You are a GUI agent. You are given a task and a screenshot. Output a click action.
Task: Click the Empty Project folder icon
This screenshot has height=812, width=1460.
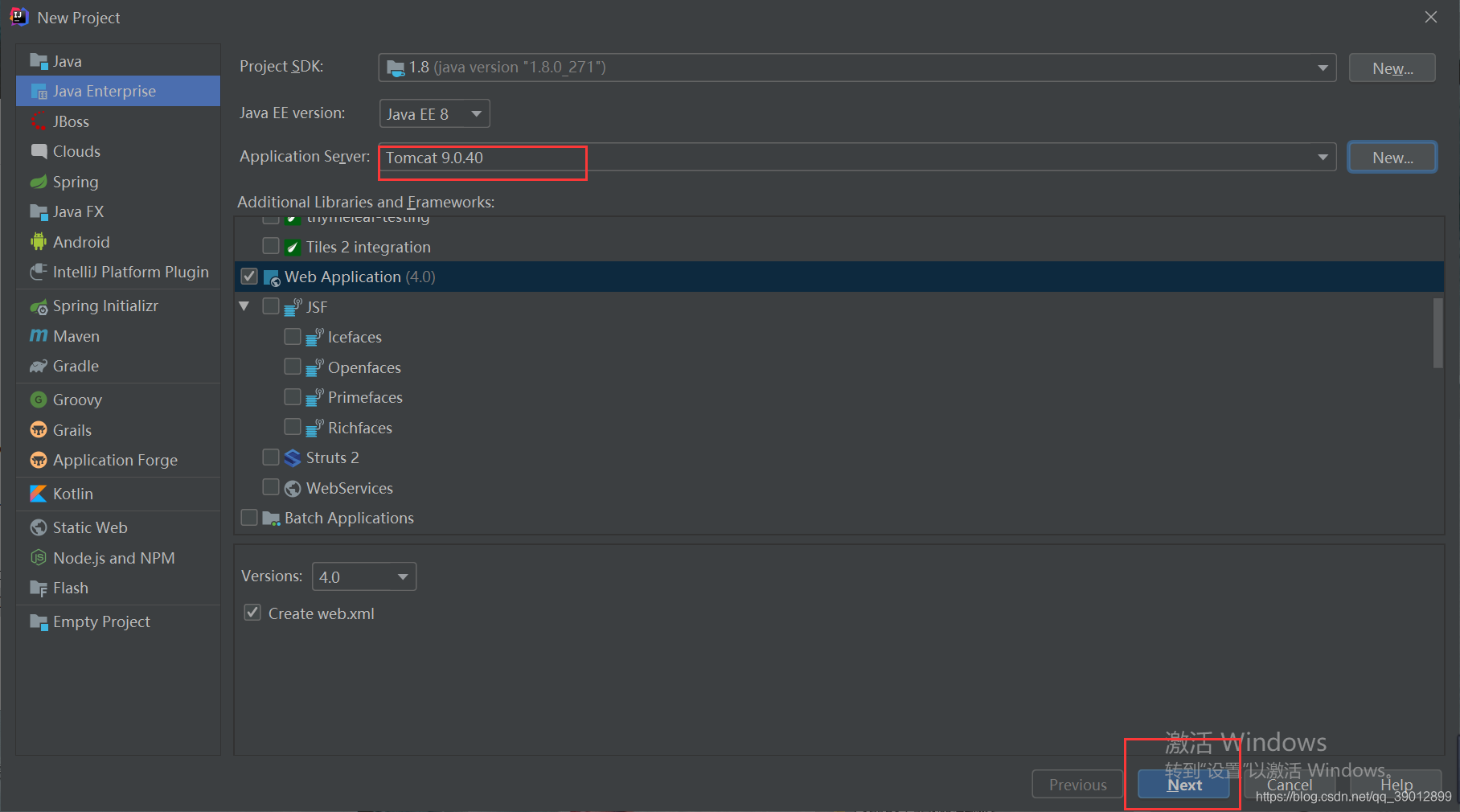click(39, 621)
